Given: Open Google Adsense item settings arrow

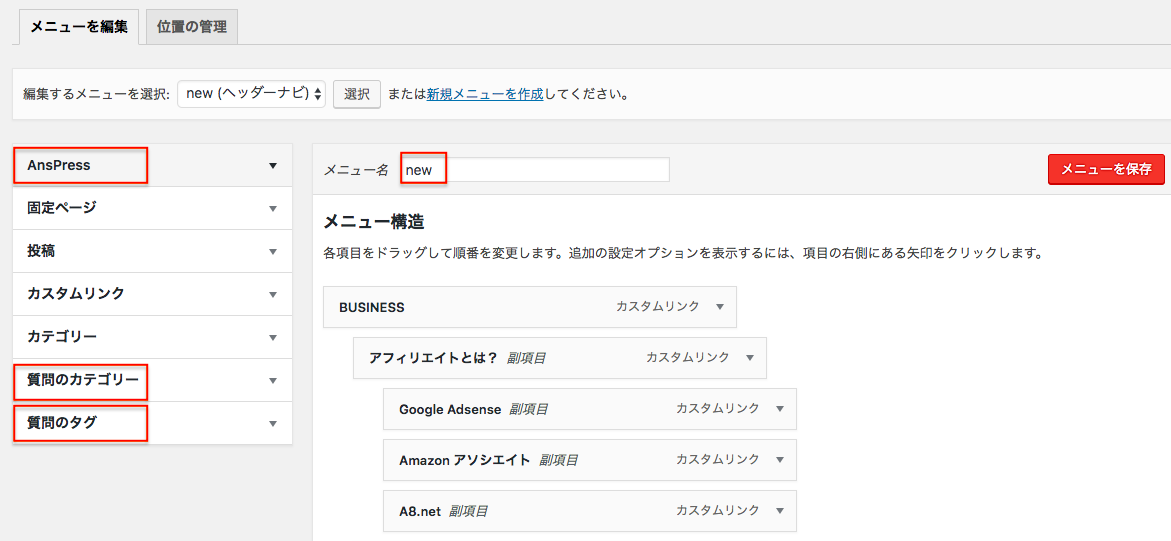Looking at the screenshot, I should coord(780,409).
